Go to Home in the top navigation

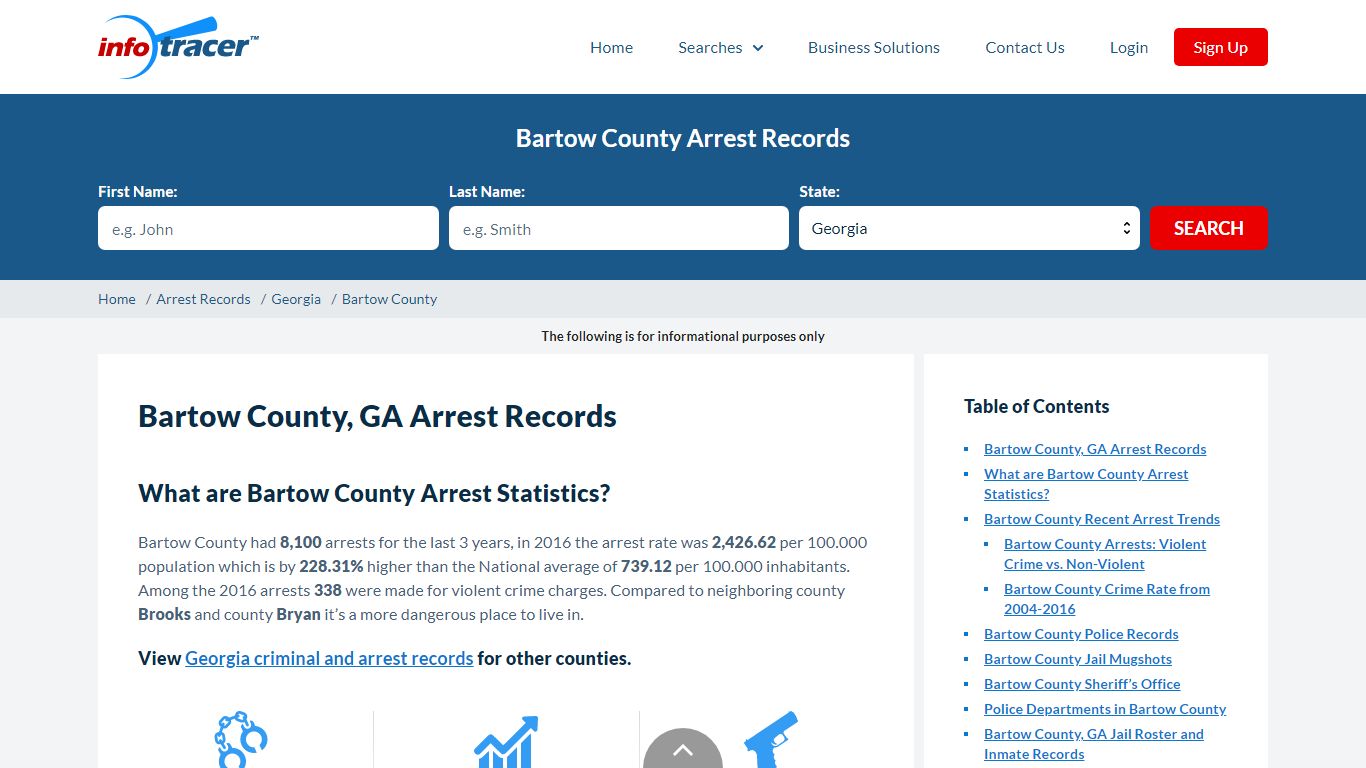pos(611,47)
